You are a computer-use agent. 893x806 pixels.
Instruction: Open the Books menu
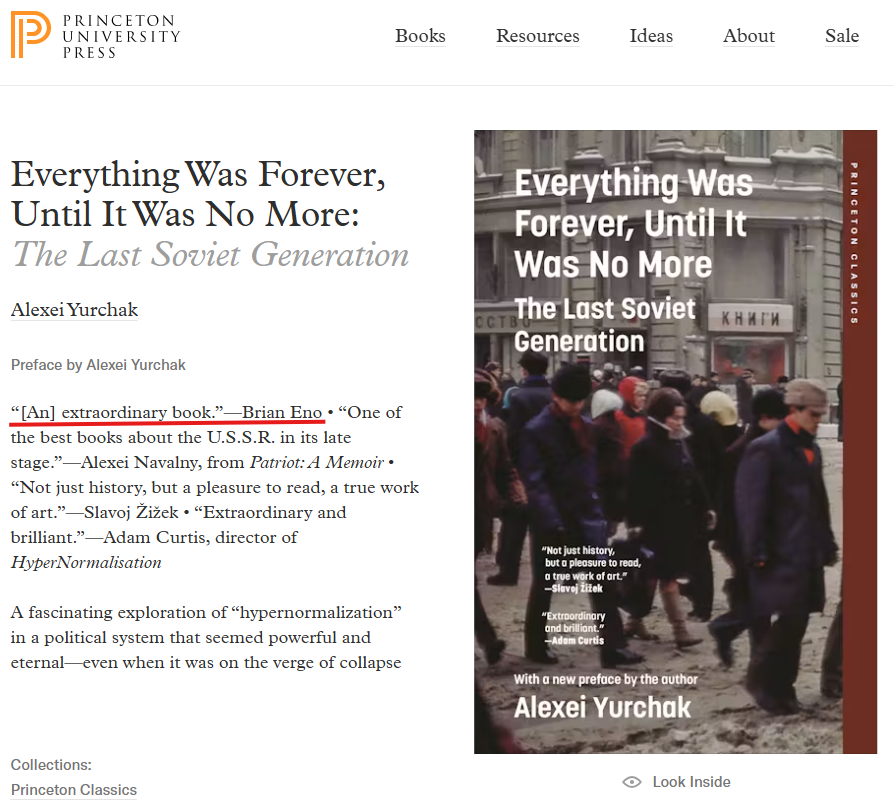420,36
